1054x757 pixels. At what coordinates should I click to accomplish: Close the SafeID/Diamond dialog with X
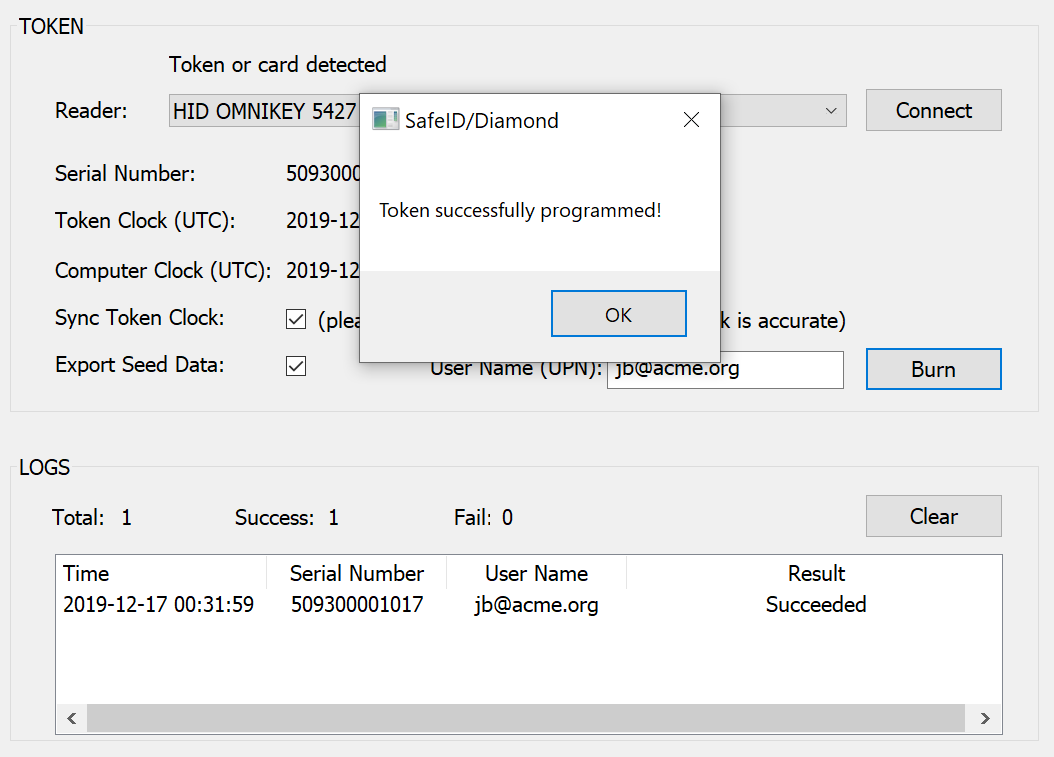point(691,121)
